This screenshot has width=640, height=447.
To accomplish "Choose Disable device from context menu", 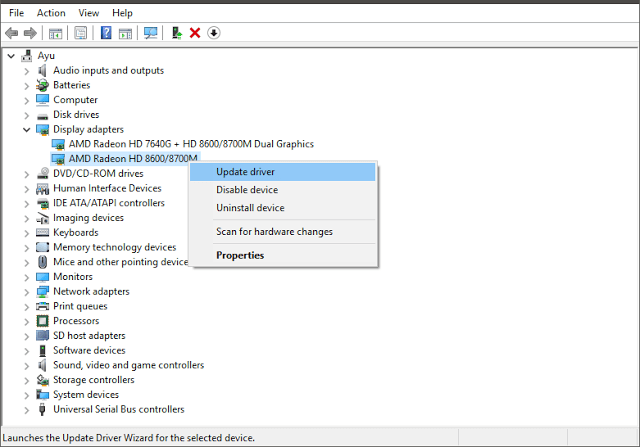I will 282,190.
